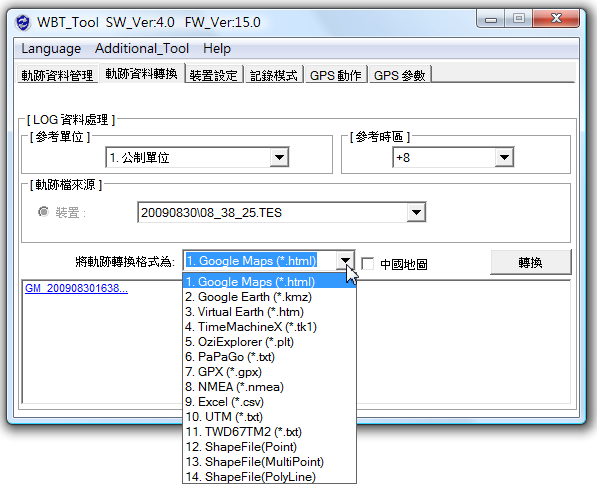Pick 7. GPX (*.gpx) format

click(x=270, y=371)
